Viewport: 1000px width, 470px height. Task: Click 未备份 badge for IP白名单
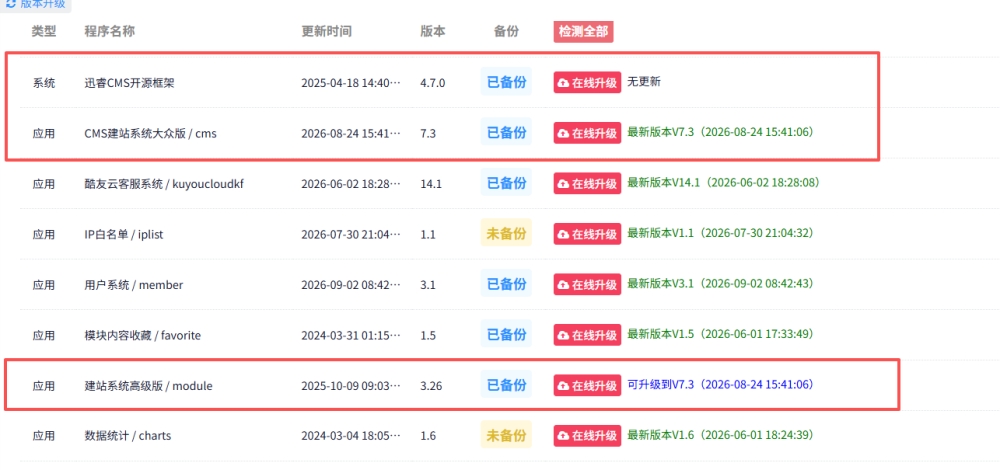point(506,234)
